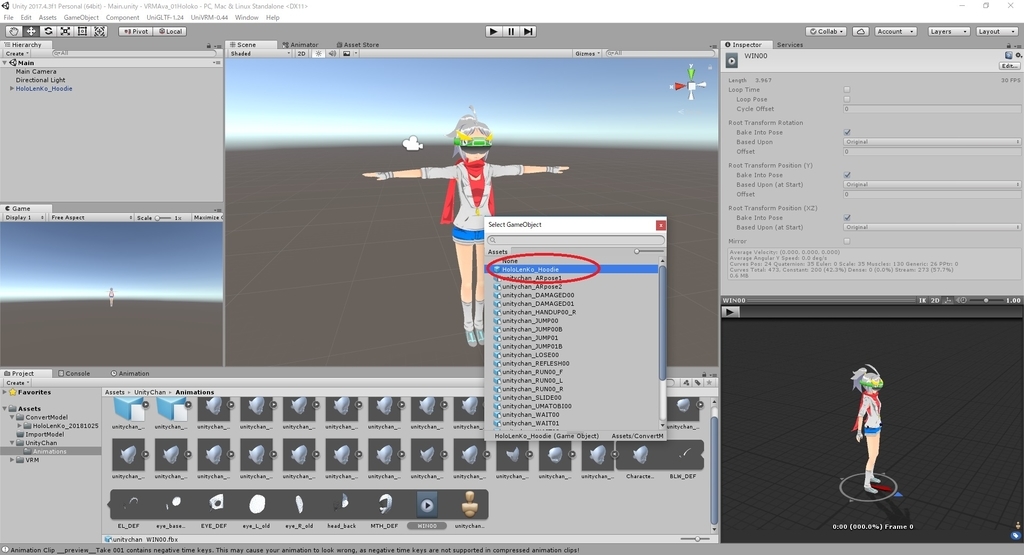Select the Rect tool in toolbar
Viewport: 1024px width, 555px height.
coord(82,31)
